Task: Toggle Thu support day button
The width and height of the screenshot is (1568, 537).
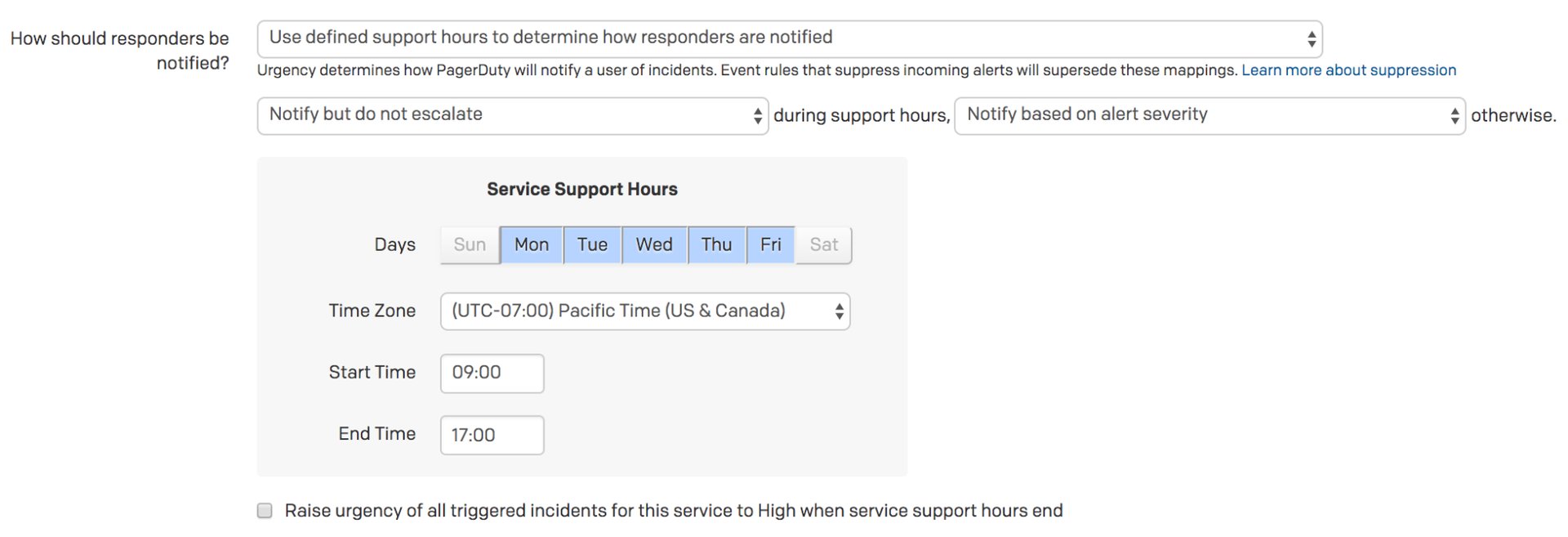Action: [716, 245]
